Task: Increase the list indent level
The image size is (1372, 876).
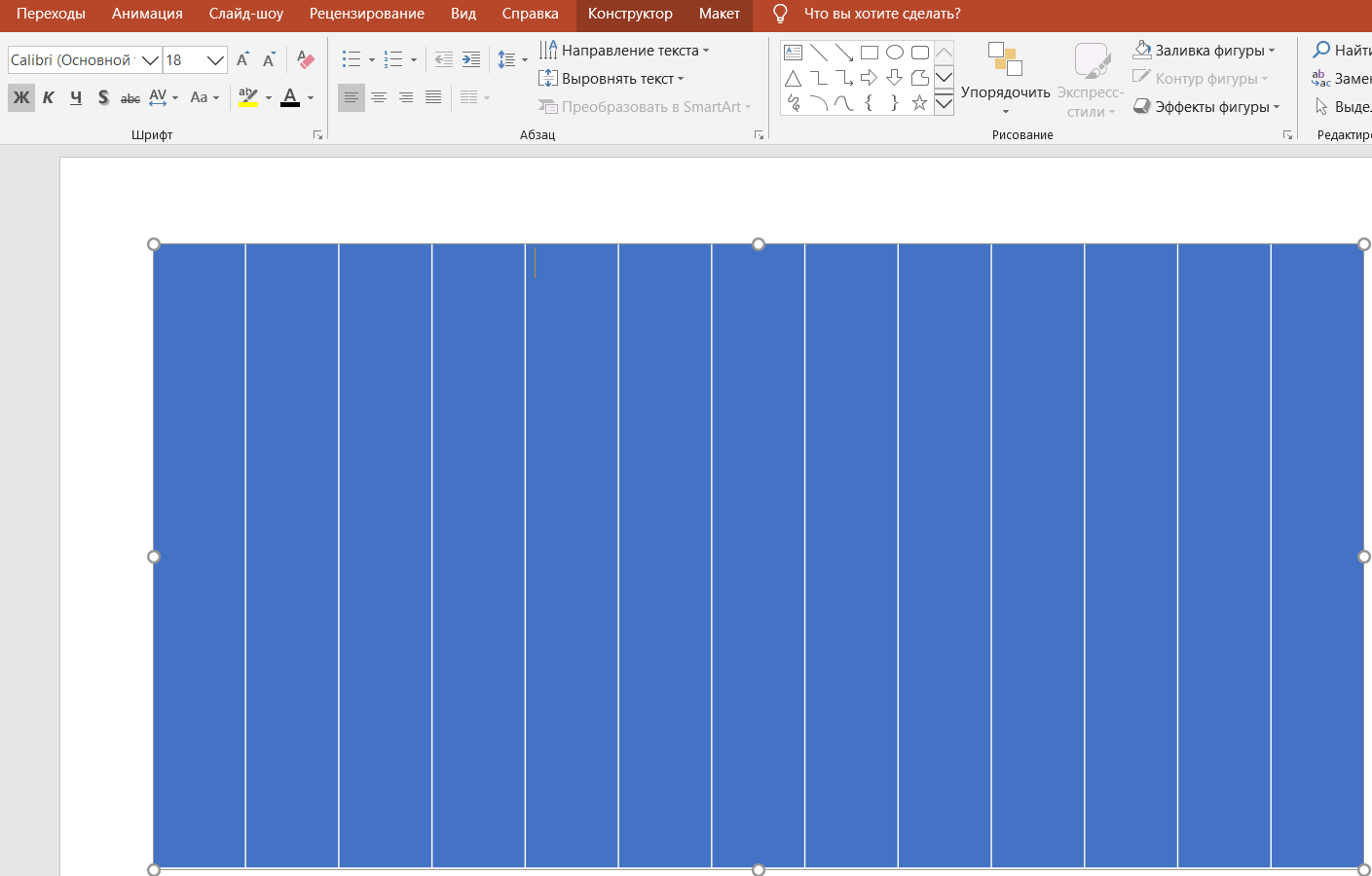Action: [x=471, y=60]
